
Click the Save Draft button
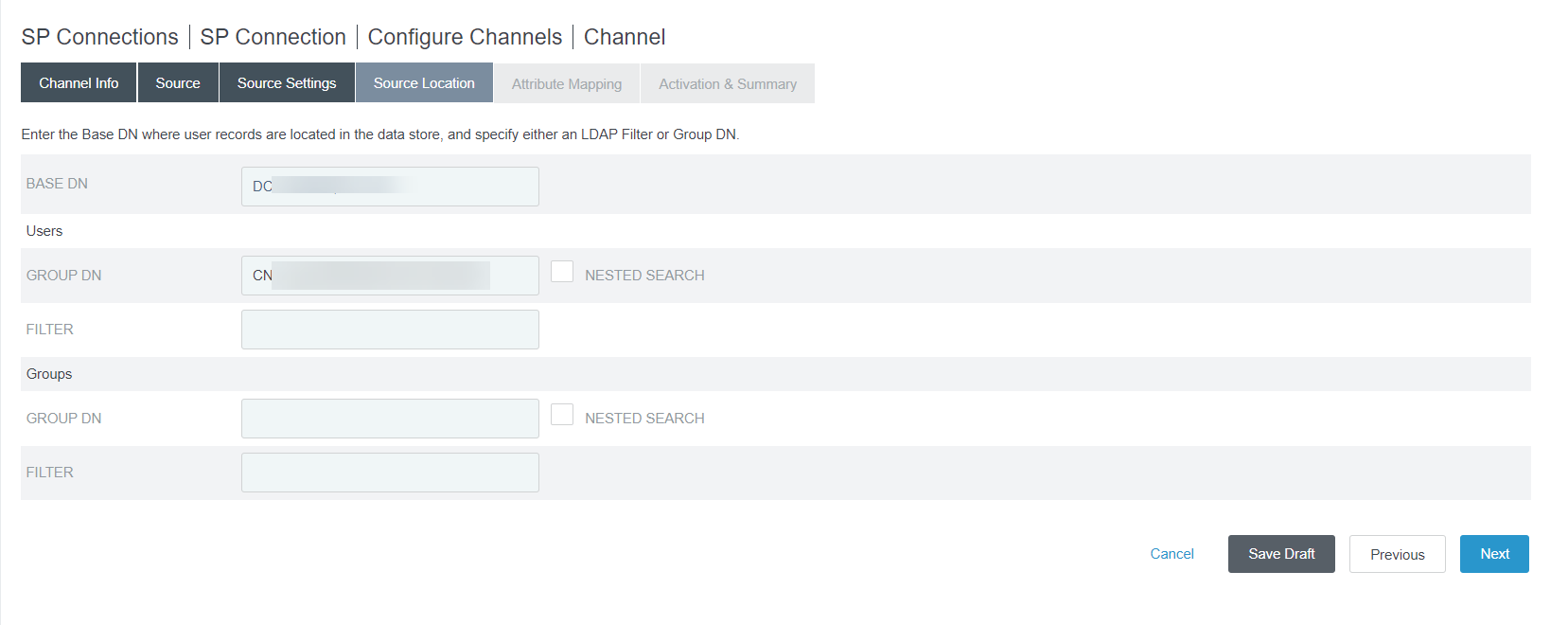coord(1281,554)
